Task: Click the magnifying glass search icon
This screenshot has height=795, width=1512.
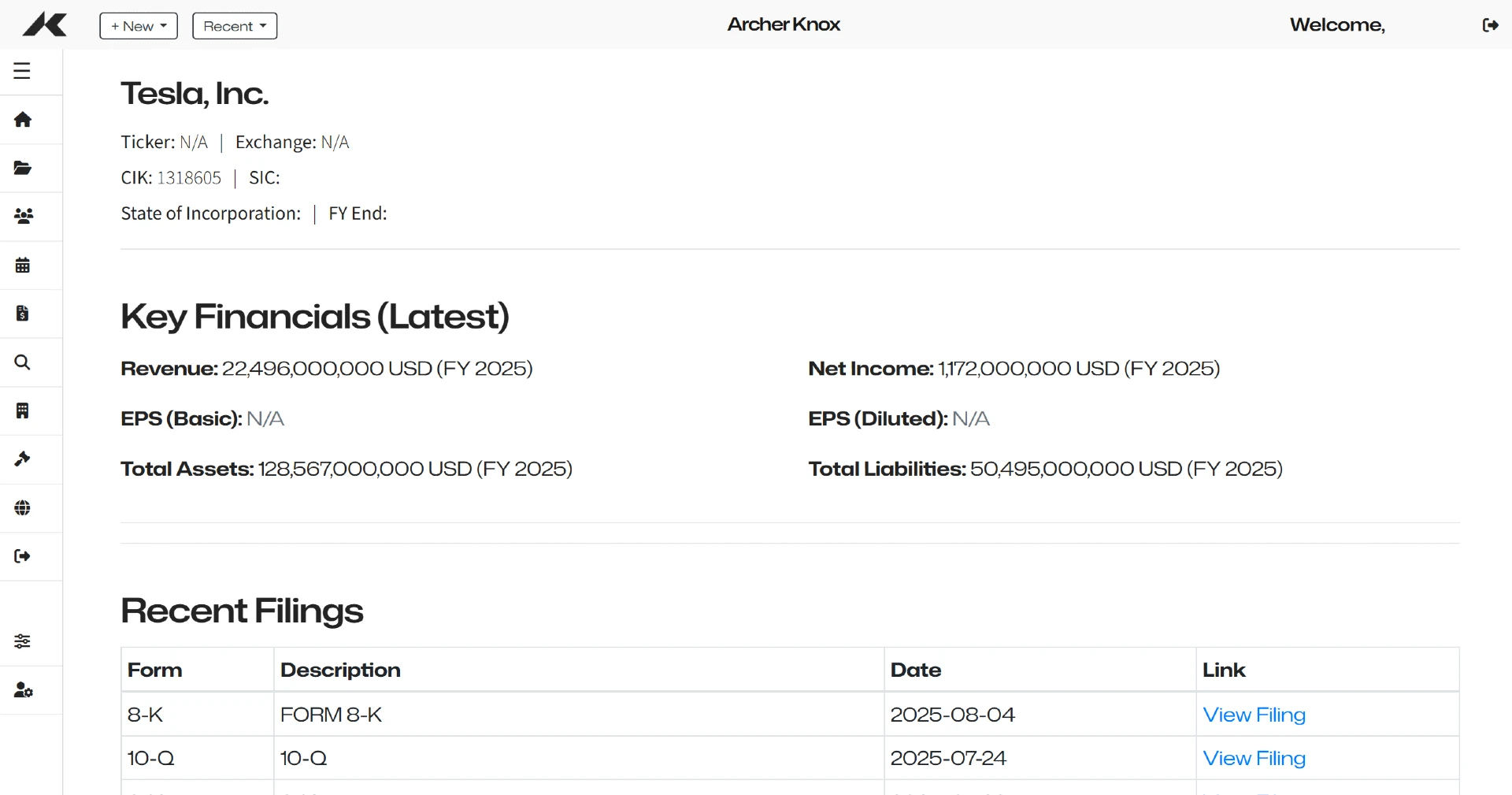Action: point(23,362)
